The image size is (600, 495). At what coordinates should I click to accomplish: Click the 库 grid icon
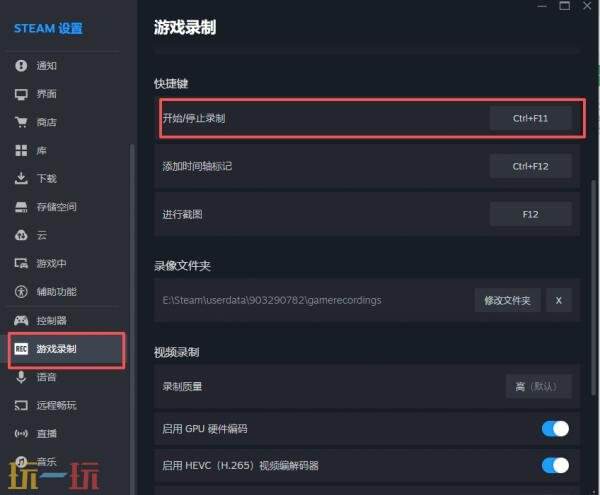pos(21,150)
